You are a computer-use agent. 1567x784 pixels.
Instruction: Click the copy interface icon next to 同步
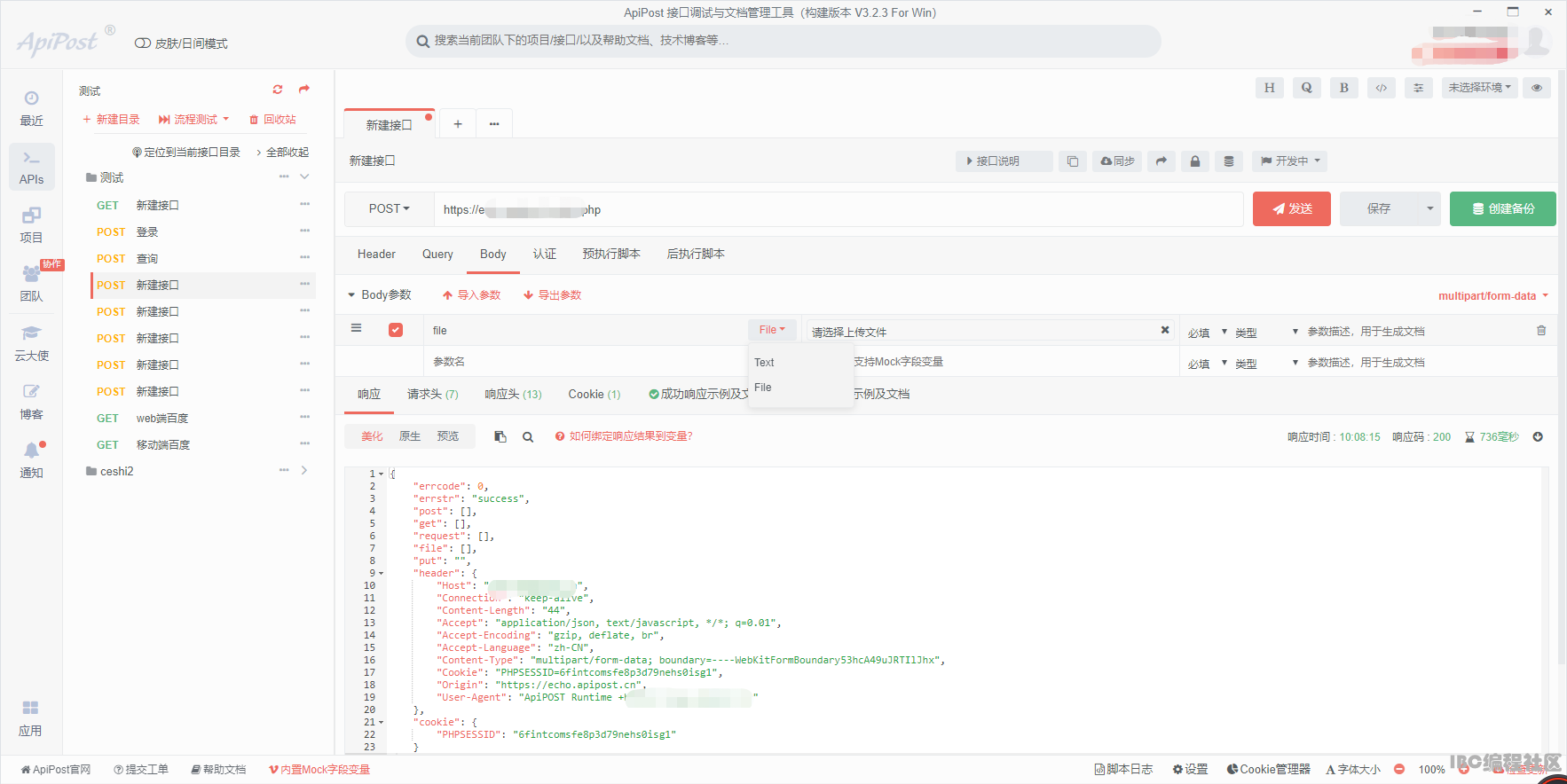1072,161
